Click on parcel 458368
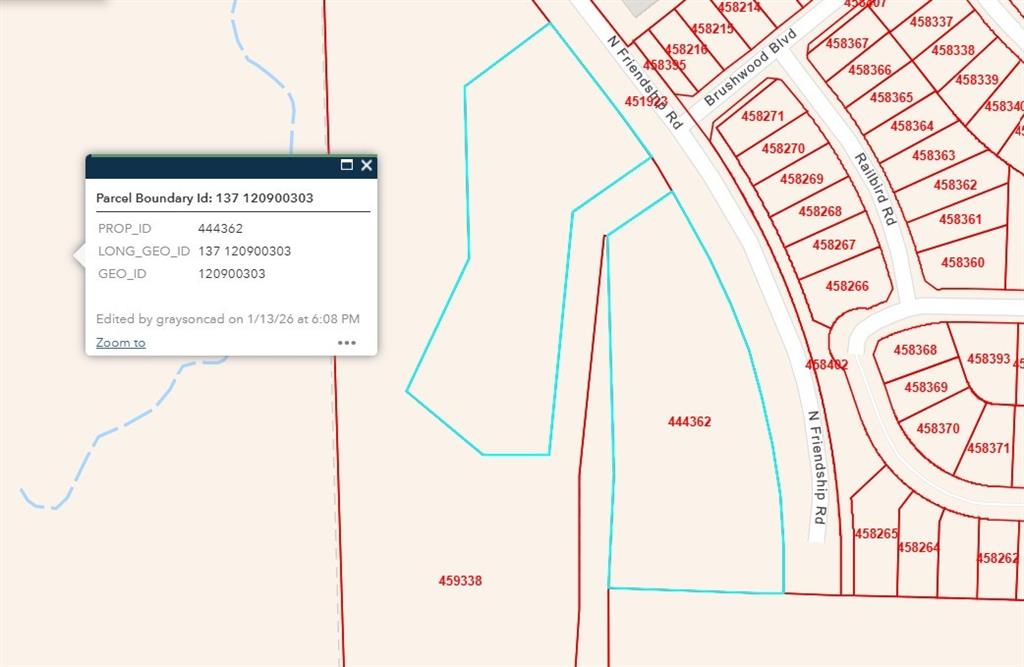1024x667 pixels. pos(915,350)
